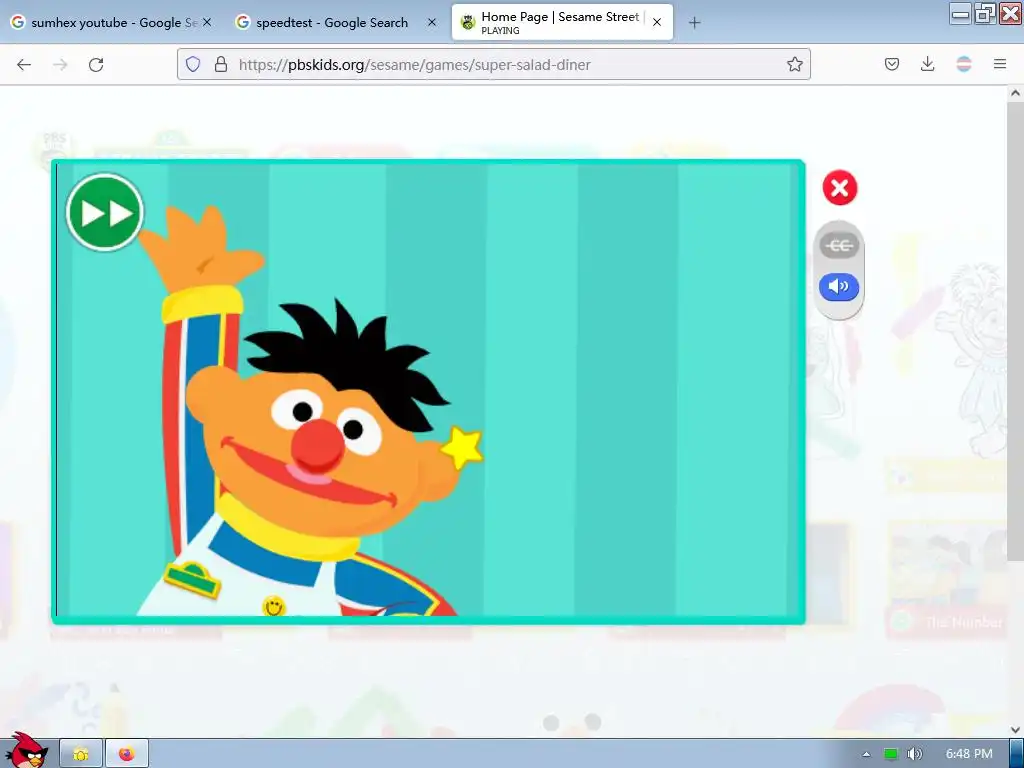This screenshot has width=1024, height=768.
Task: Click Ernie's yellow star in the game
Action: (462, 448)
